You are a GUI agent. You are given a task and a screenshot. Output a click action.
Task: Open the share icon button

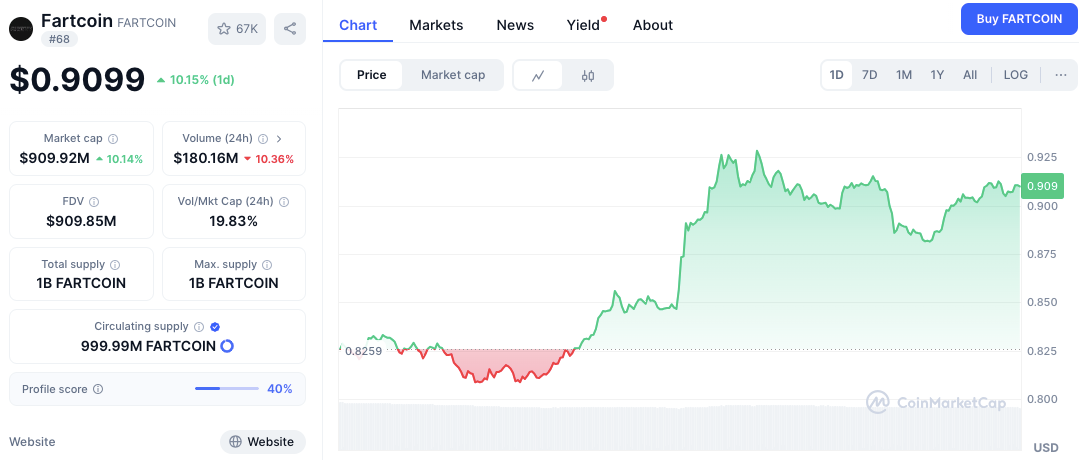290,29
